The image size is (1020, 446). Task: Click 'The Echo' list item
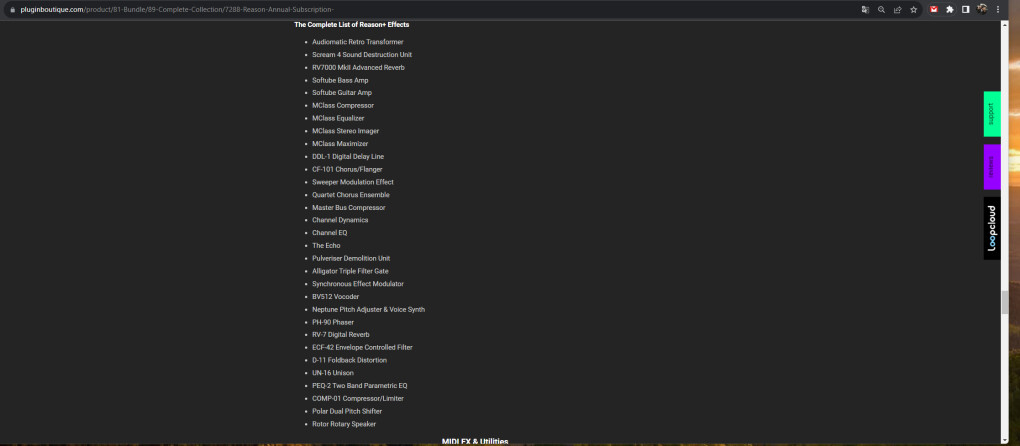click(326, 246)
